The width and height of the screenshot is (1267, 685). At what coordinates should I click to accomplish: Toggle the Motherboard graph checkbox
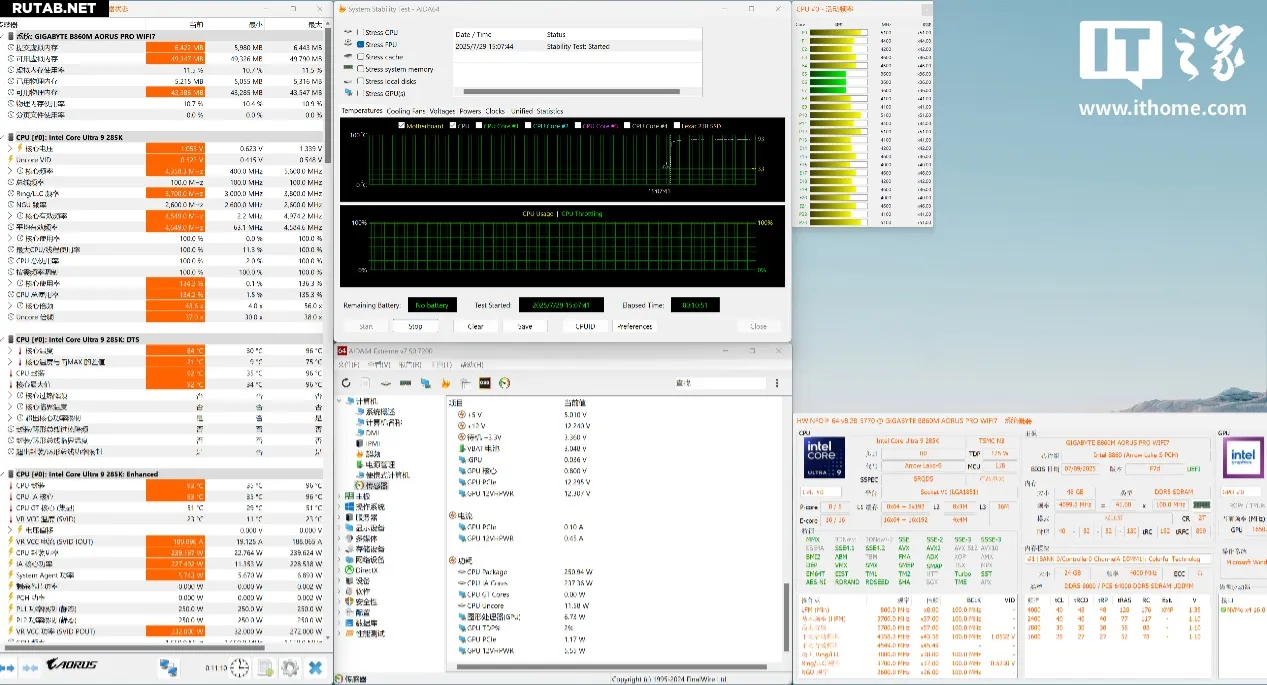(x=400, y=126)
